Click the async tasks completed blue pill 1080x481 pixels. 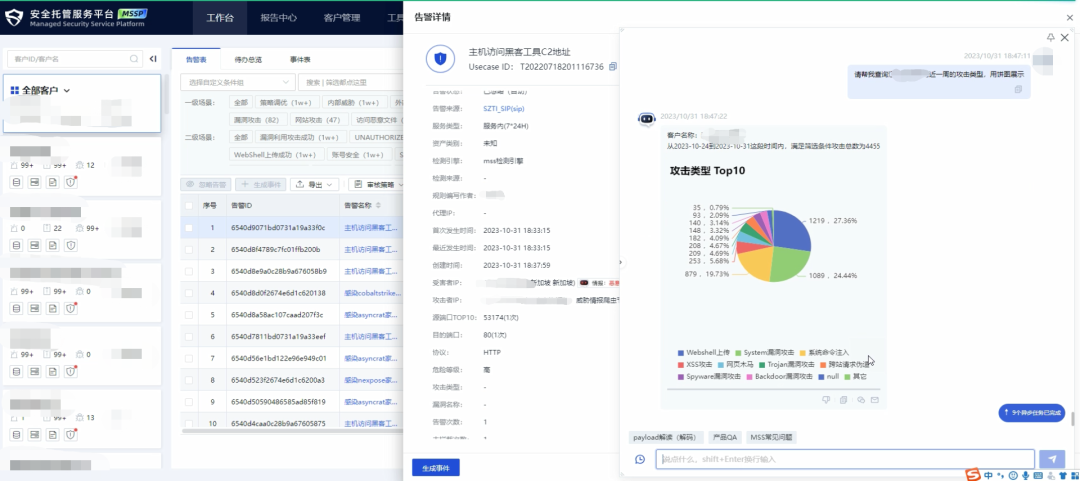(x=1031, y=413)
